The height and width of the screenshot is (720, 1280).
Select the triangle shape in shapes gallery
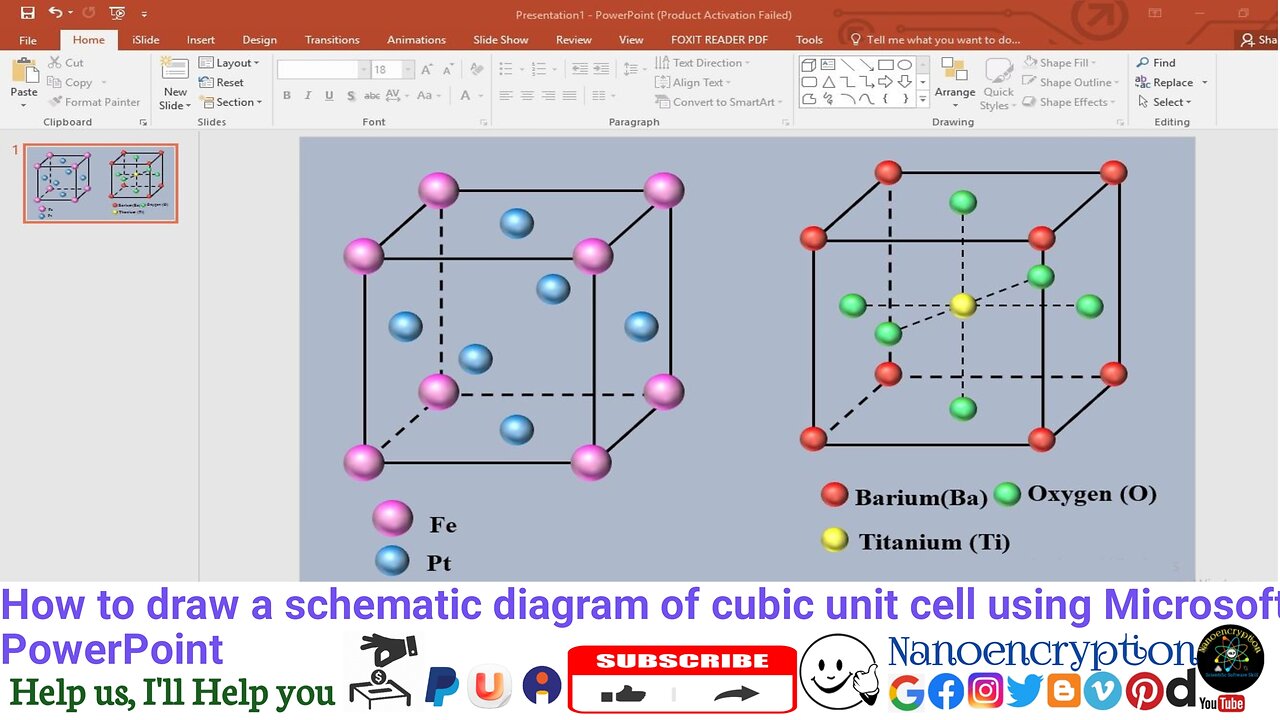click(828, 82)
